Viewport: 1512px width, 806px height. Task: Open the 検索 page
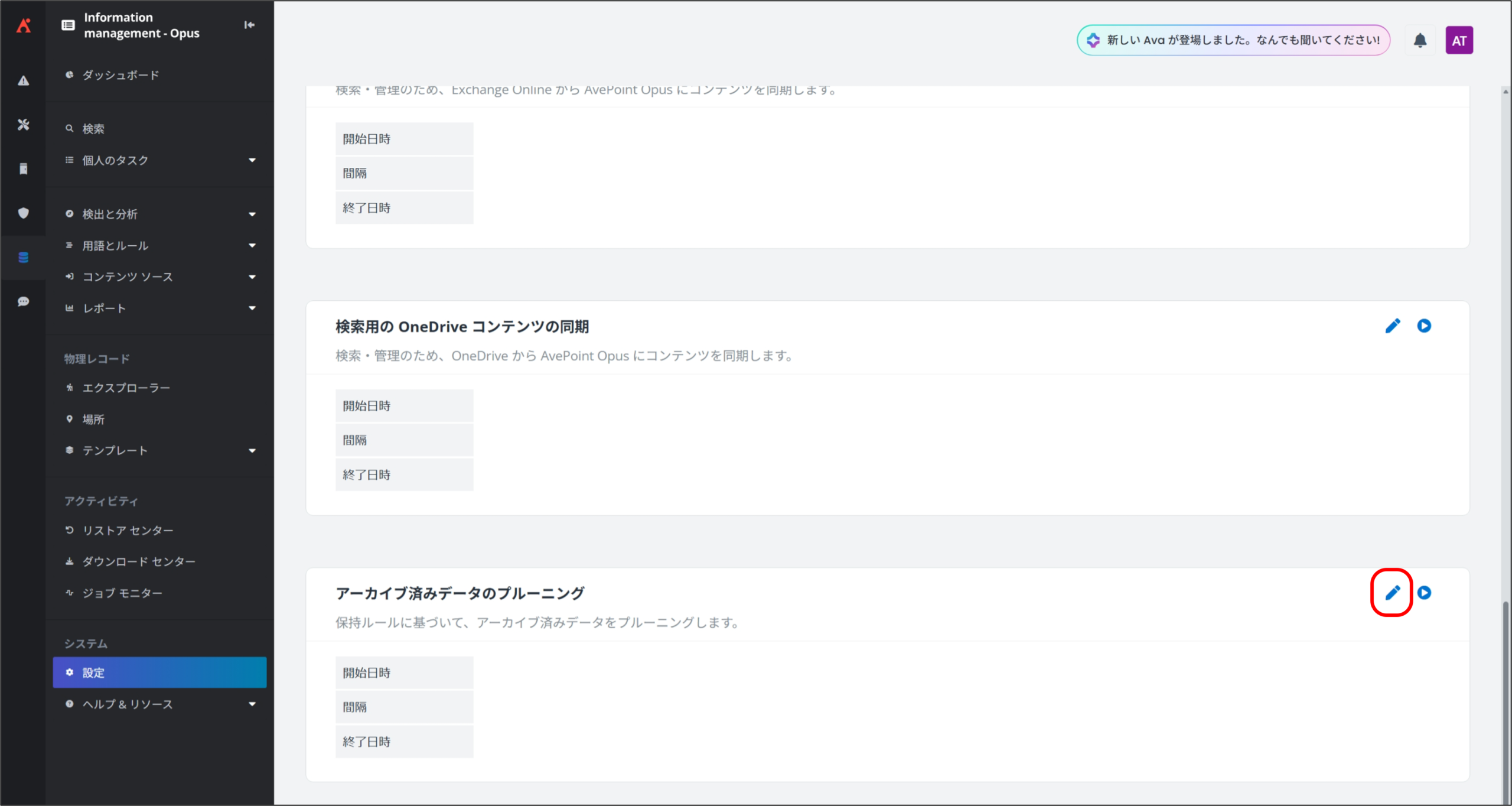pos(93,128)
